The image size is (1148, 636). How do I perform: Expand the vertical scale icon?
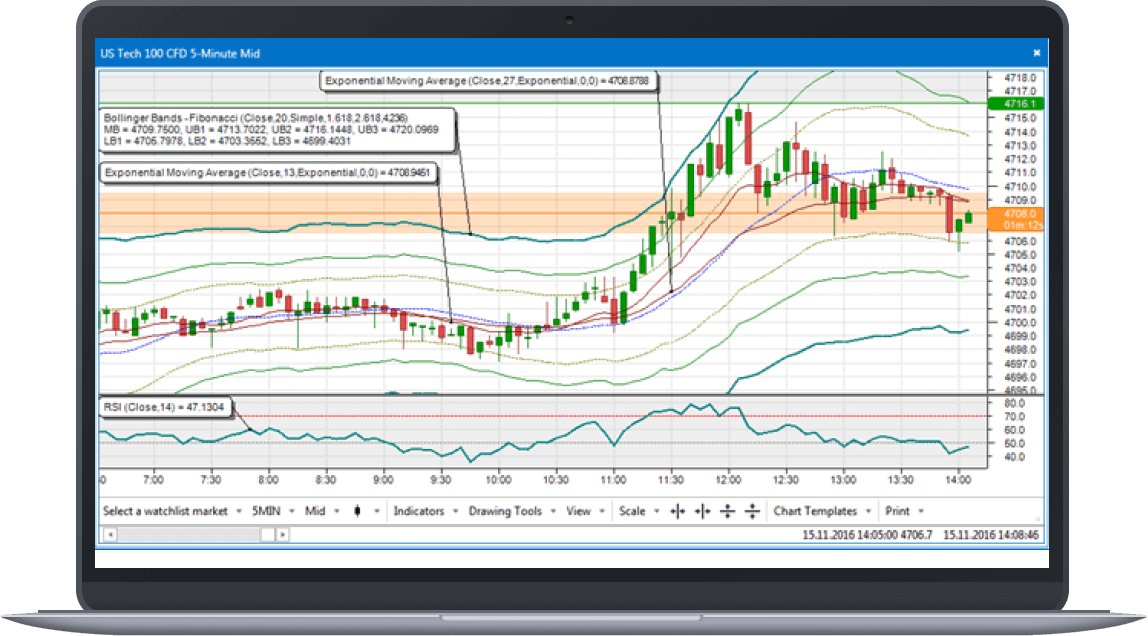(x=728, y=511)
